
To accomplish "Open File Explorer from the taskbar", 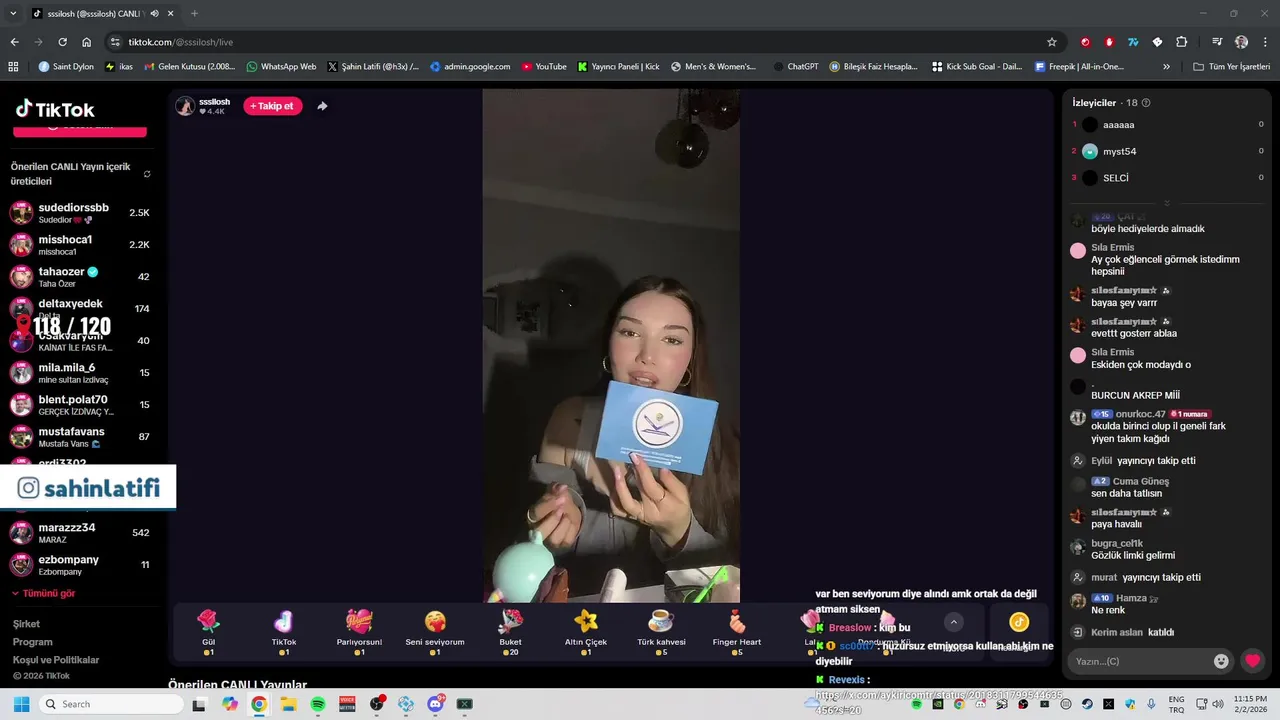I will pyautogui.click(x=288, y=704).
